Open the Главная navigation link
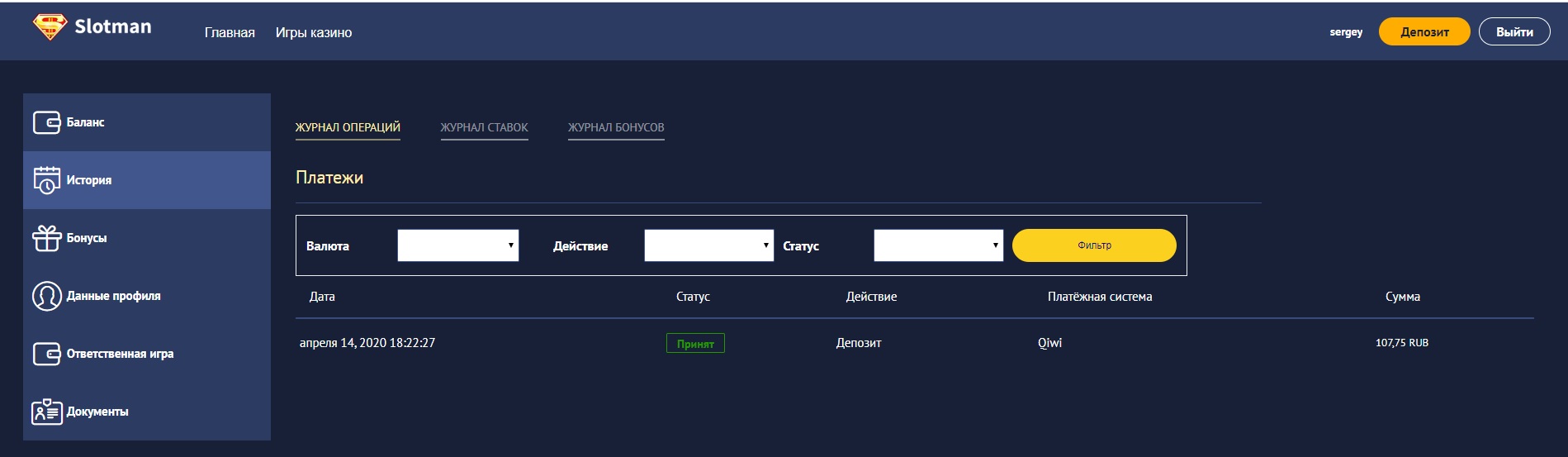The height and width of the screenshot is (457, 1568). point(230,32)
